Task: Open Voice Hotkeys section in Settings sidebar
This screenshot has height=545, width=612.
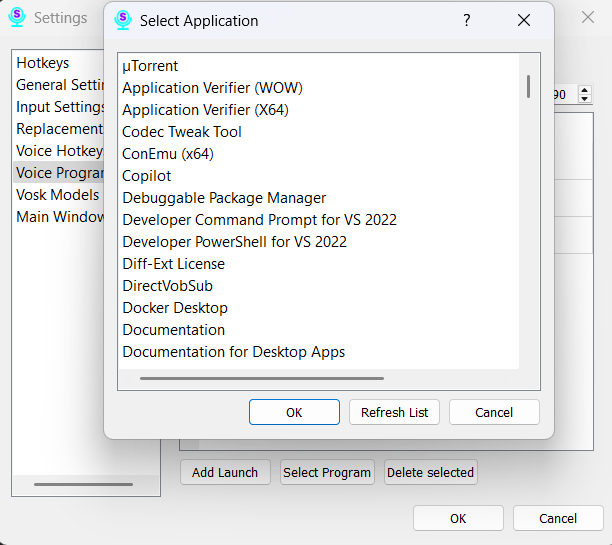Action: (x=60, y=151)
